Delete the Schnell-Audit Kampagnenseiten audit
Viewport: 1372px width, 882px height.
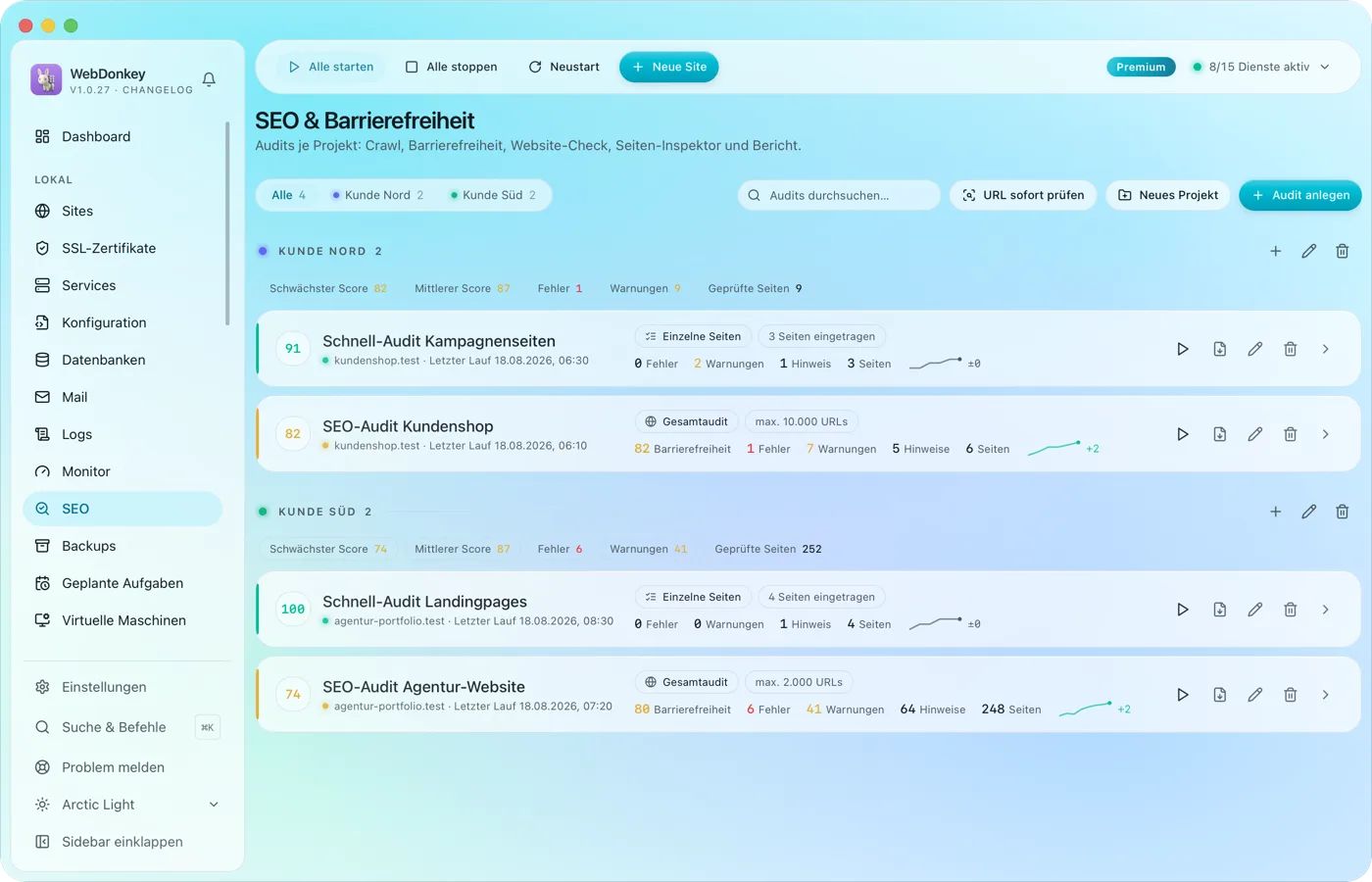[1291, 349]
